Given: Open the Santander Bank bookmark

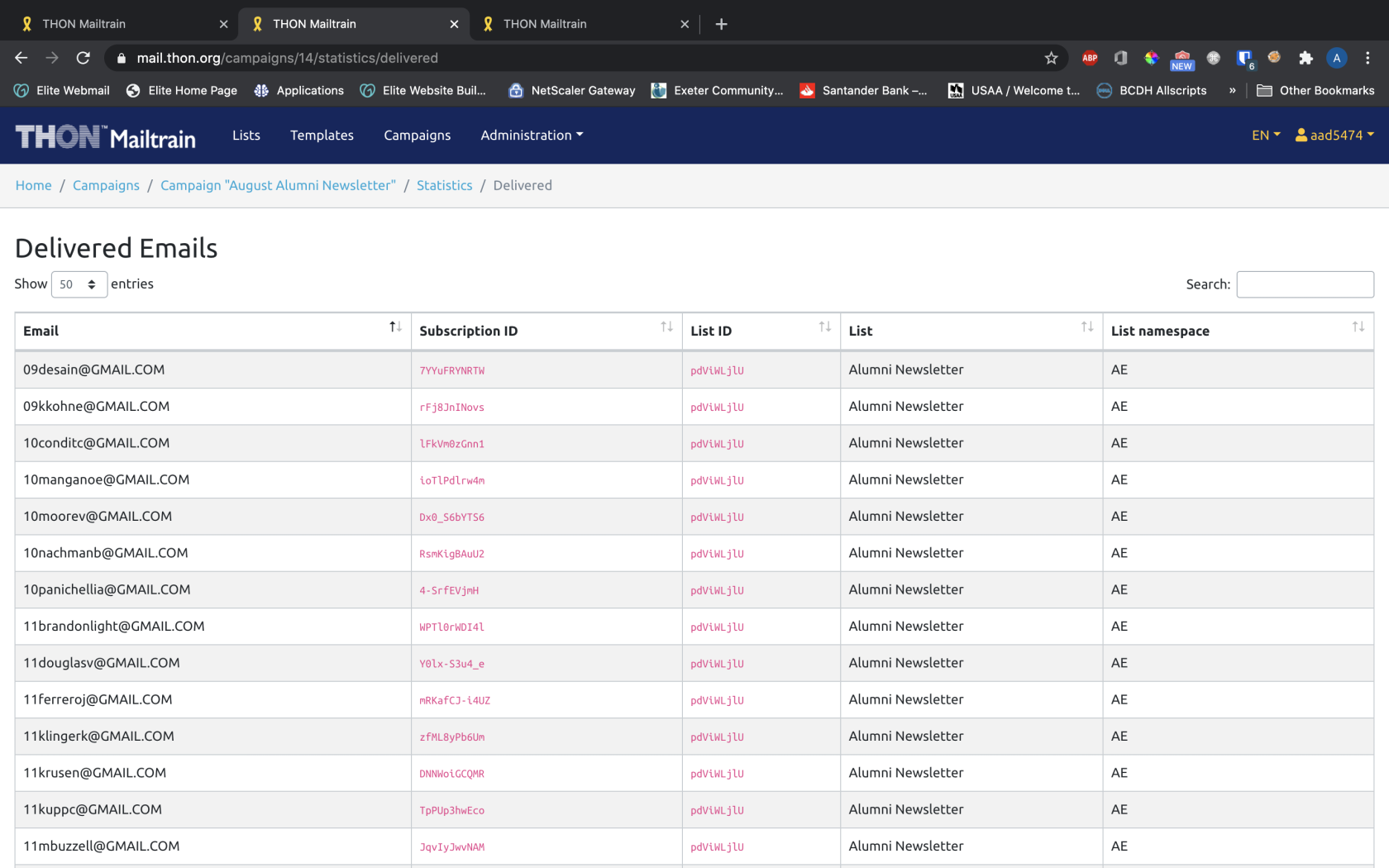Looking at the screenshot, I should [x=864, y=90].
